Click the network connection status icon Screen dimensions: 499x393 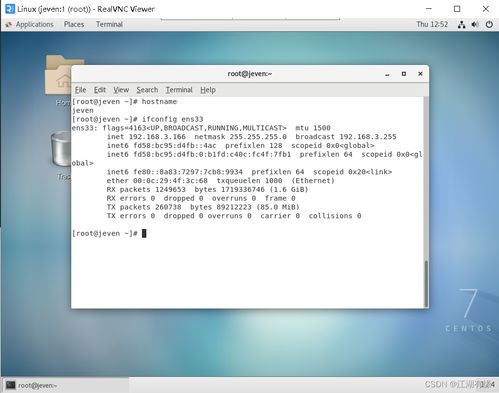coord(462,24)
